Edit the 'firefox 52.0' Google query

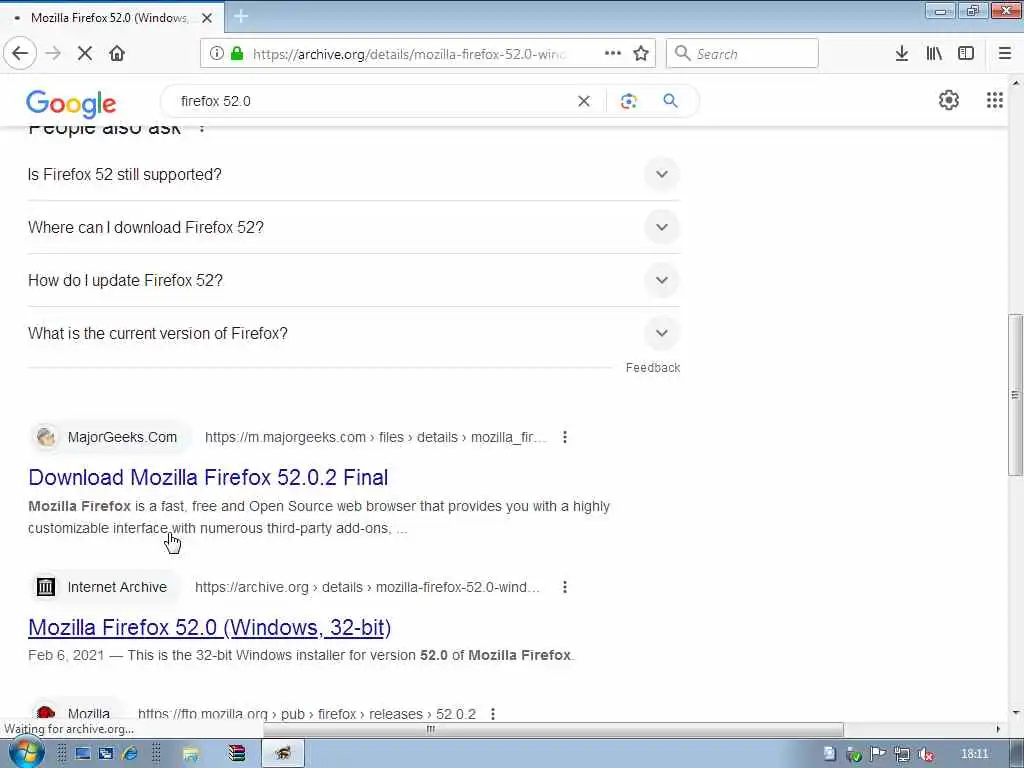[x=216, y=101]
